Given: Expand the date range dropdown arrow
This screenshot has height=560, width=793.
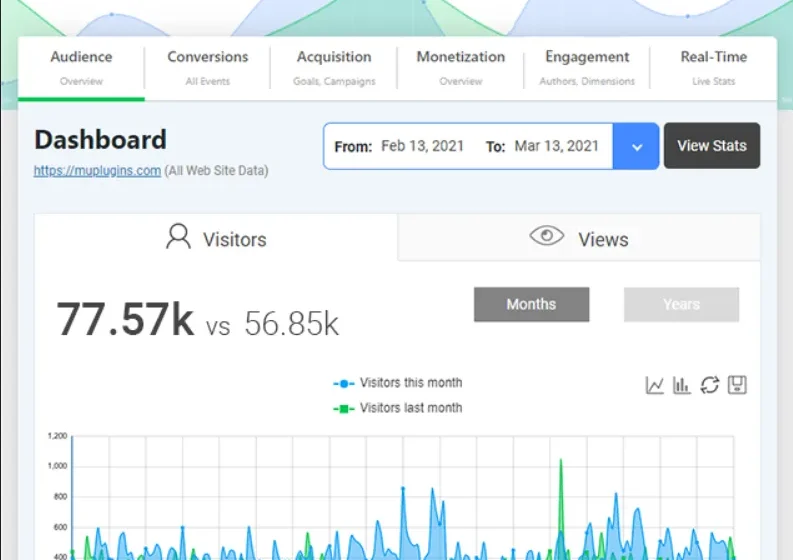Looking at the screenshot, I should [x=636, y=147].
